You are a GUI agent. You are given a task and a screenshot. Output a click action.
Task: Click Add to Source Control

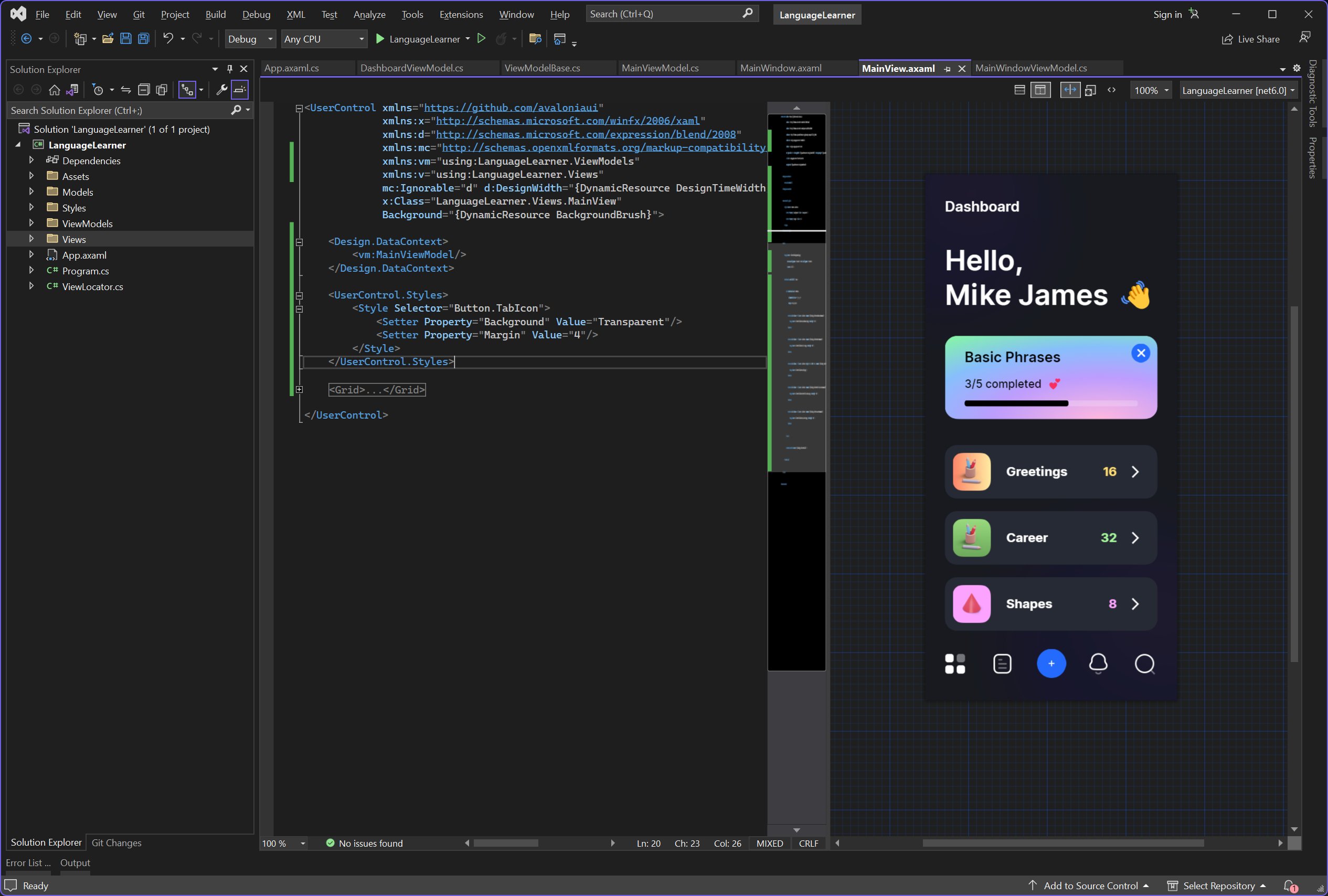pyautogui.click(x=1090, y=885)
